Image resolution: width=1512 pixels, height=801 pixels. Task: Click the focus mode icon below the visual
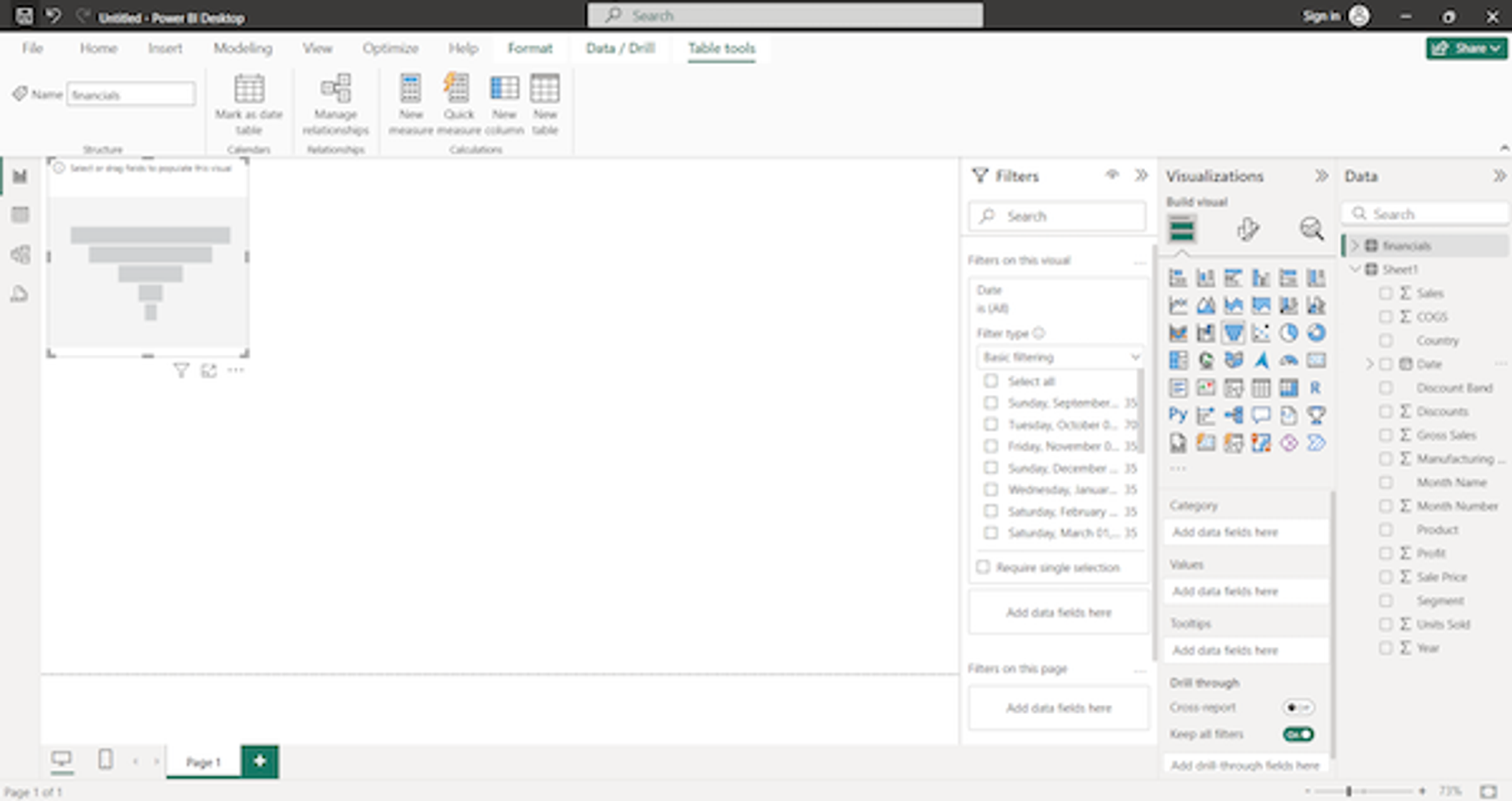[208, 371]
